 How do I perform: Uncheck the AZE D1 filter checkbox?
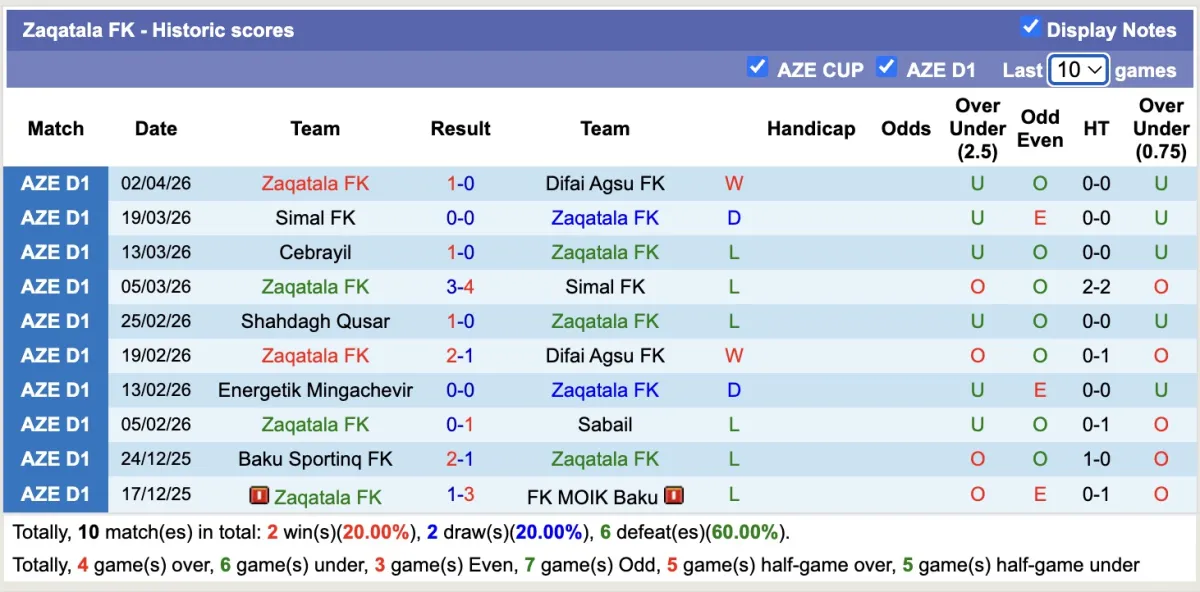click(x=886, y=67)
